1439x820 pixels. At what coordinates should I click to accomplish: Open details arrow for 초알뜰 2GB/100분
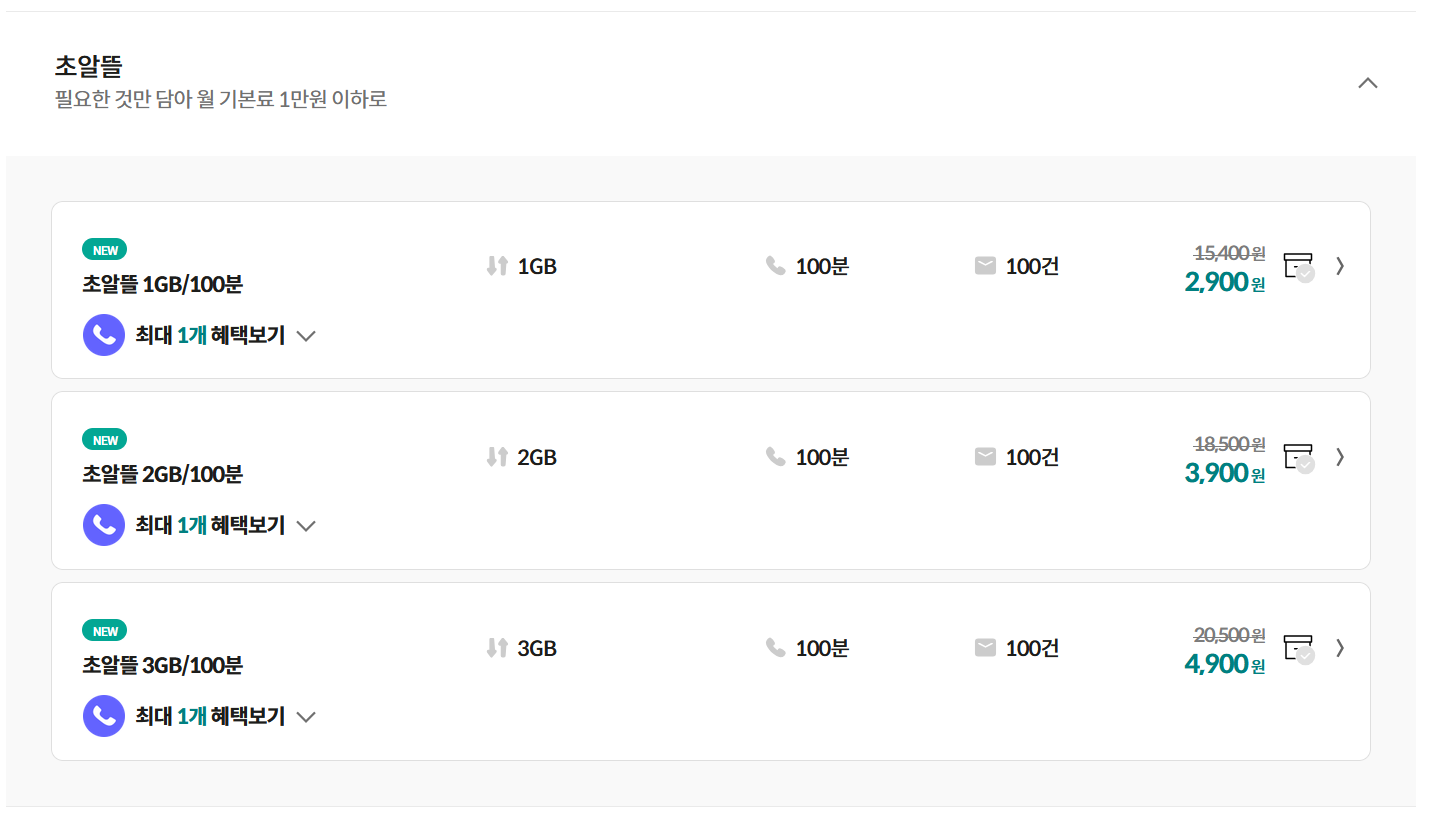tap(1340, 457)
